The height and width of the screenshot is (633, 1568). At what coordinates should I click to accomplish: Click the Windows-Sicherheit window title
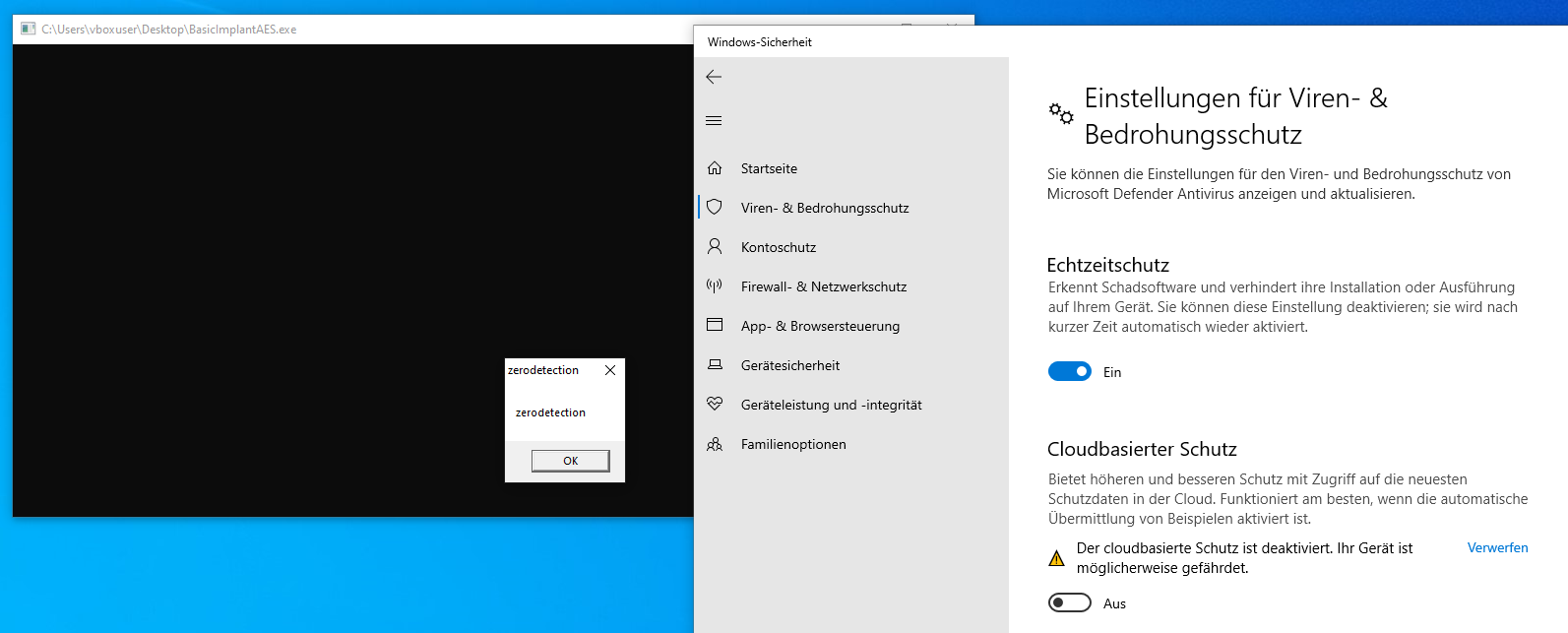[759, 42]
